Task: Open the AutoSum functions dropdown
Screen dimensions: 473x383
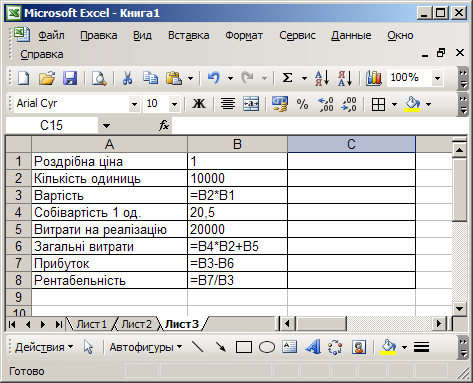Action: (304, 79)
